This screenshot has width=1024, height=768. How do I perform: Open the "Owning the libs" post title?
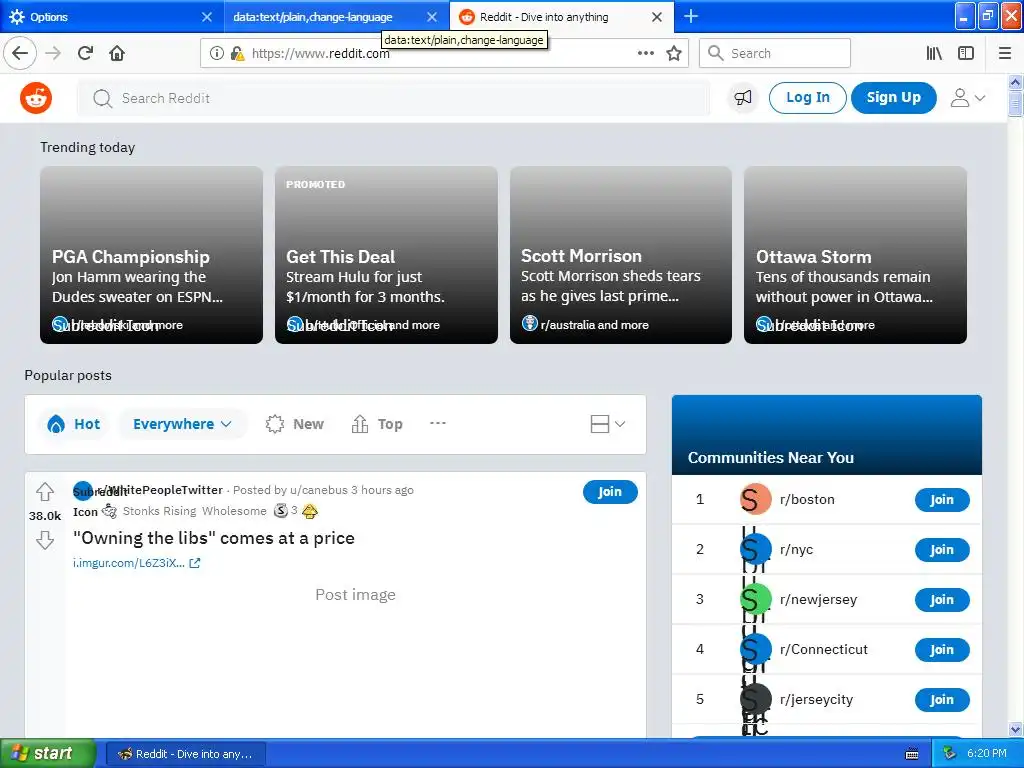click(214, 538)
